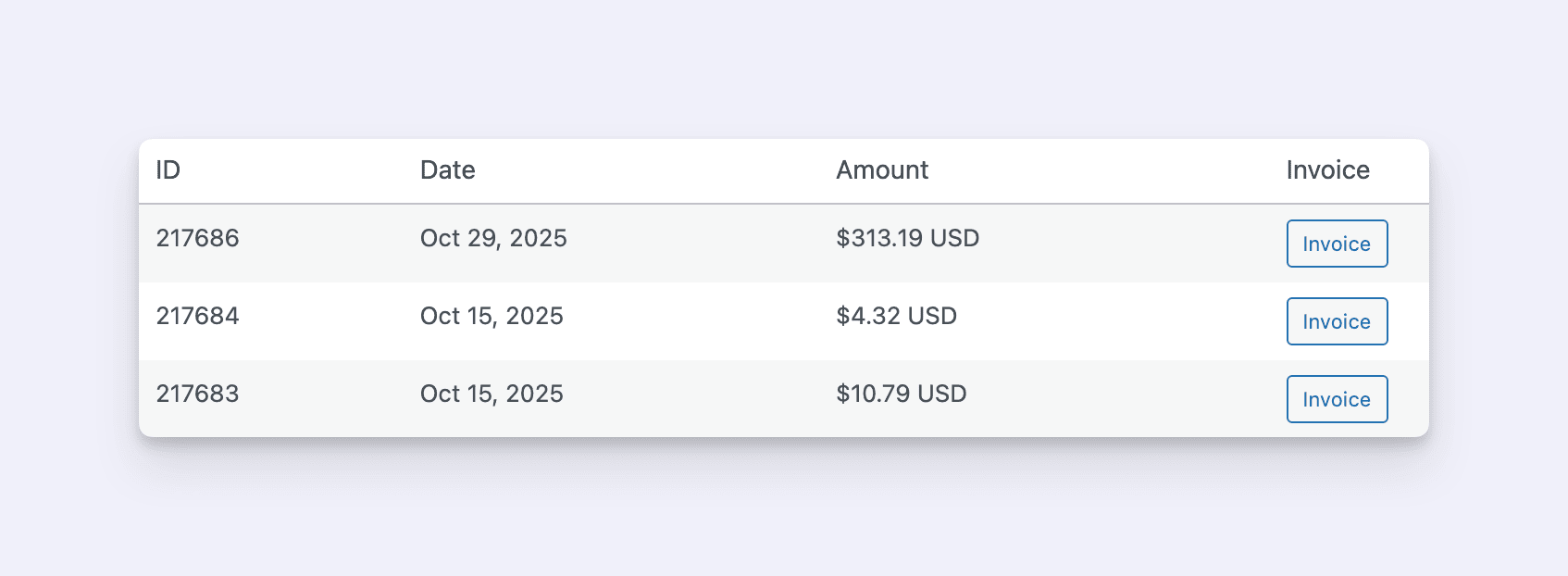Image resolution: width=1568 pixels, height=576 pixels.
Task: Click the Invoice column header
Action: pos(1327,170)
